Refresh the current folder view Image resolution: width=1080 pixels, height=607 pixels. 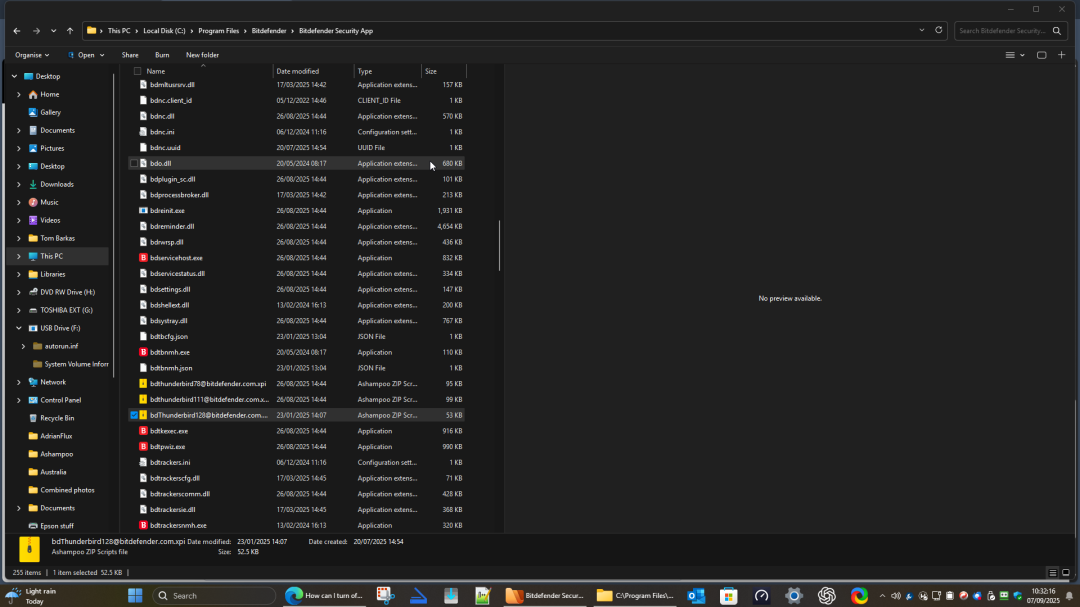pyautogui.click(x=938, y=30)
